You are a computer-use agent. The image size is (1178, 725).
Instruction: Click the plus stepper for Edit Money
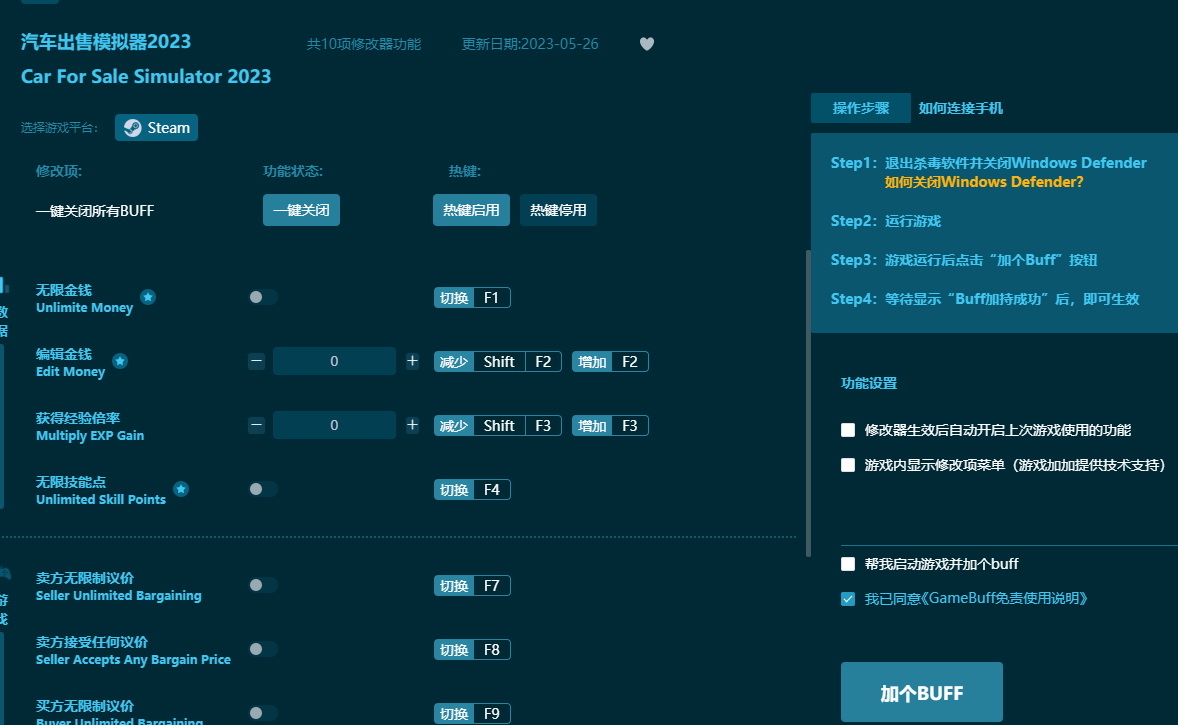click(412, 361)
